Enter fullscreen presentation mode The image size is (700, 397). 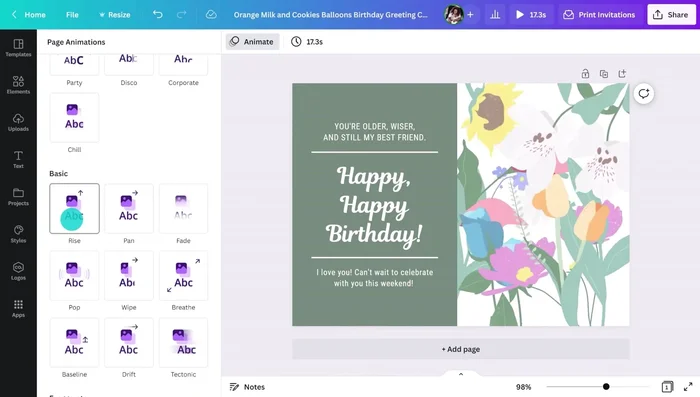(688, 387)
